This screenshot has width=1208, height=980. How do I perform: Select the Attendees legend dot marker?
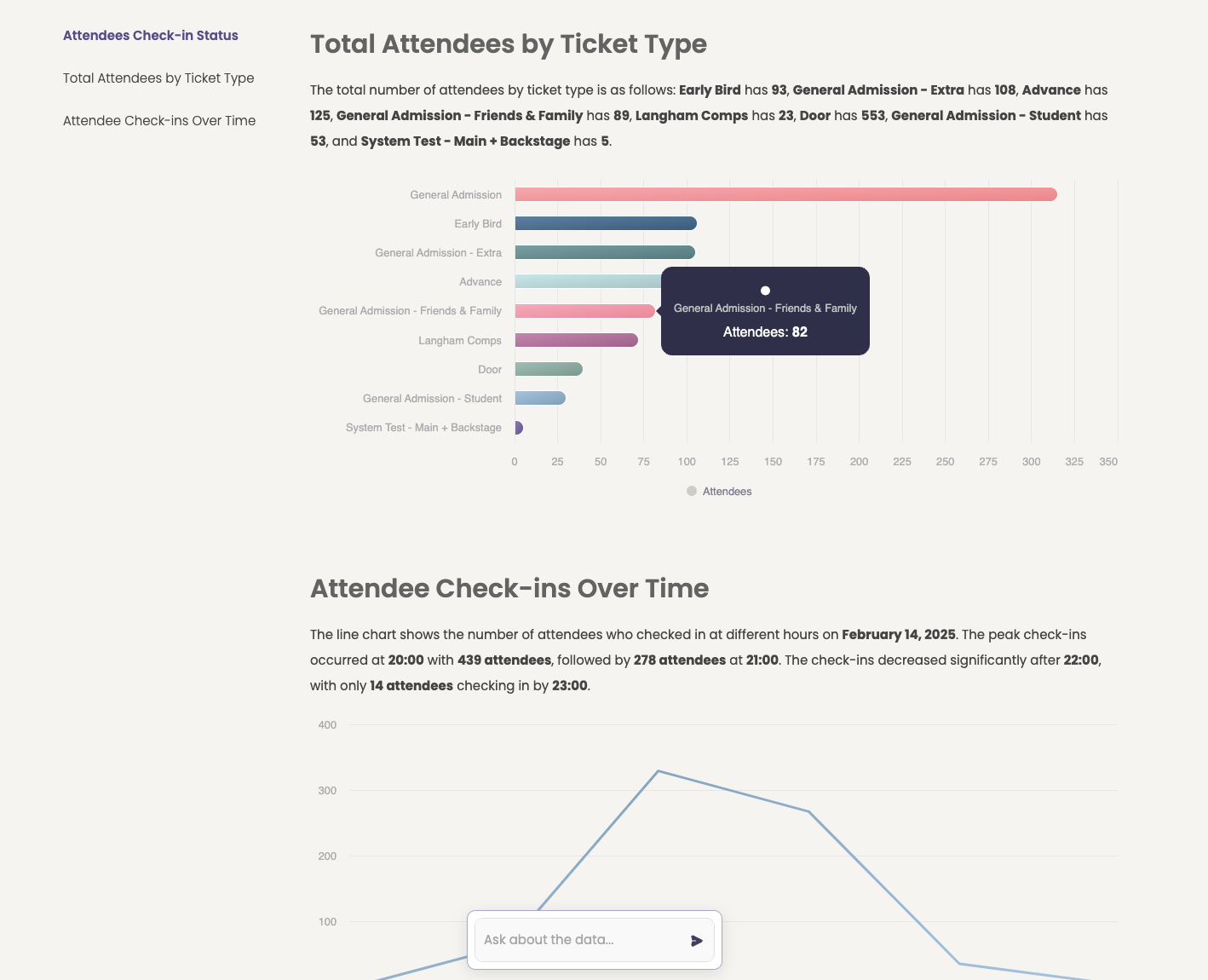pos(691,491)
